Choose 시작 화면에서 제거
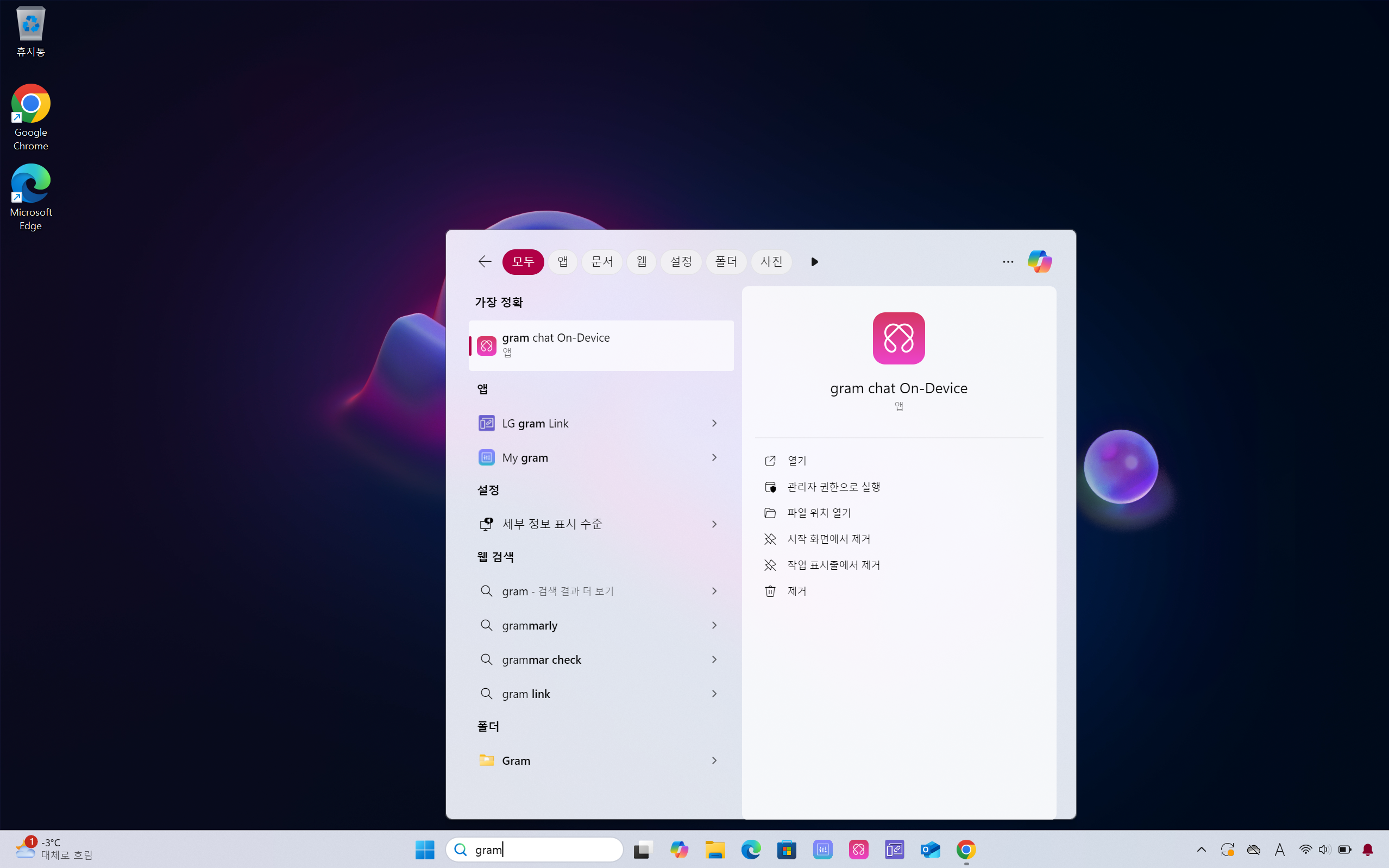Screen dimensions: 1389x868 pyautogui.click(x=899, y=539)
